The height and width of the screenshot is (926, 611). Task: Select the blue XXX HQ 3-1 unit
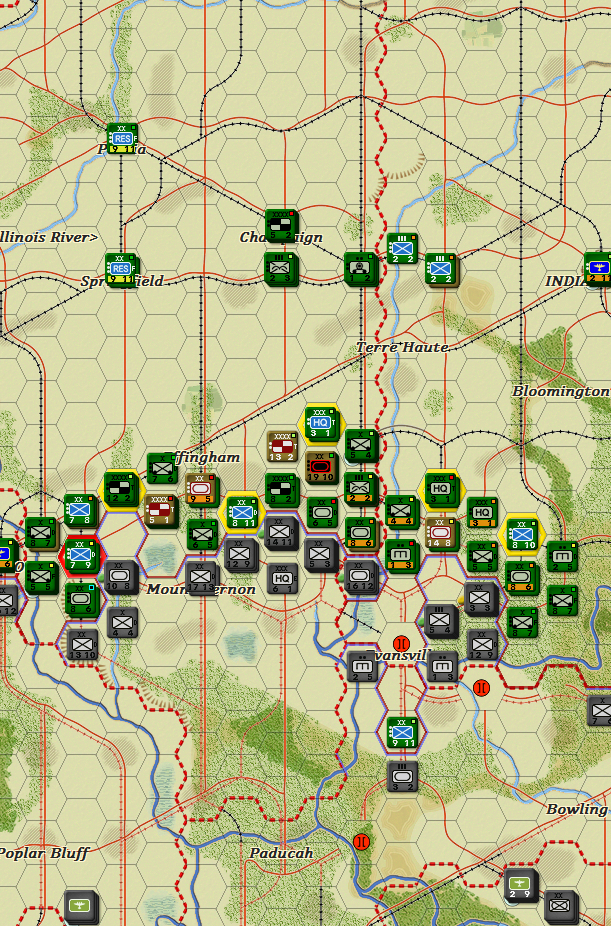click(321, 423)
